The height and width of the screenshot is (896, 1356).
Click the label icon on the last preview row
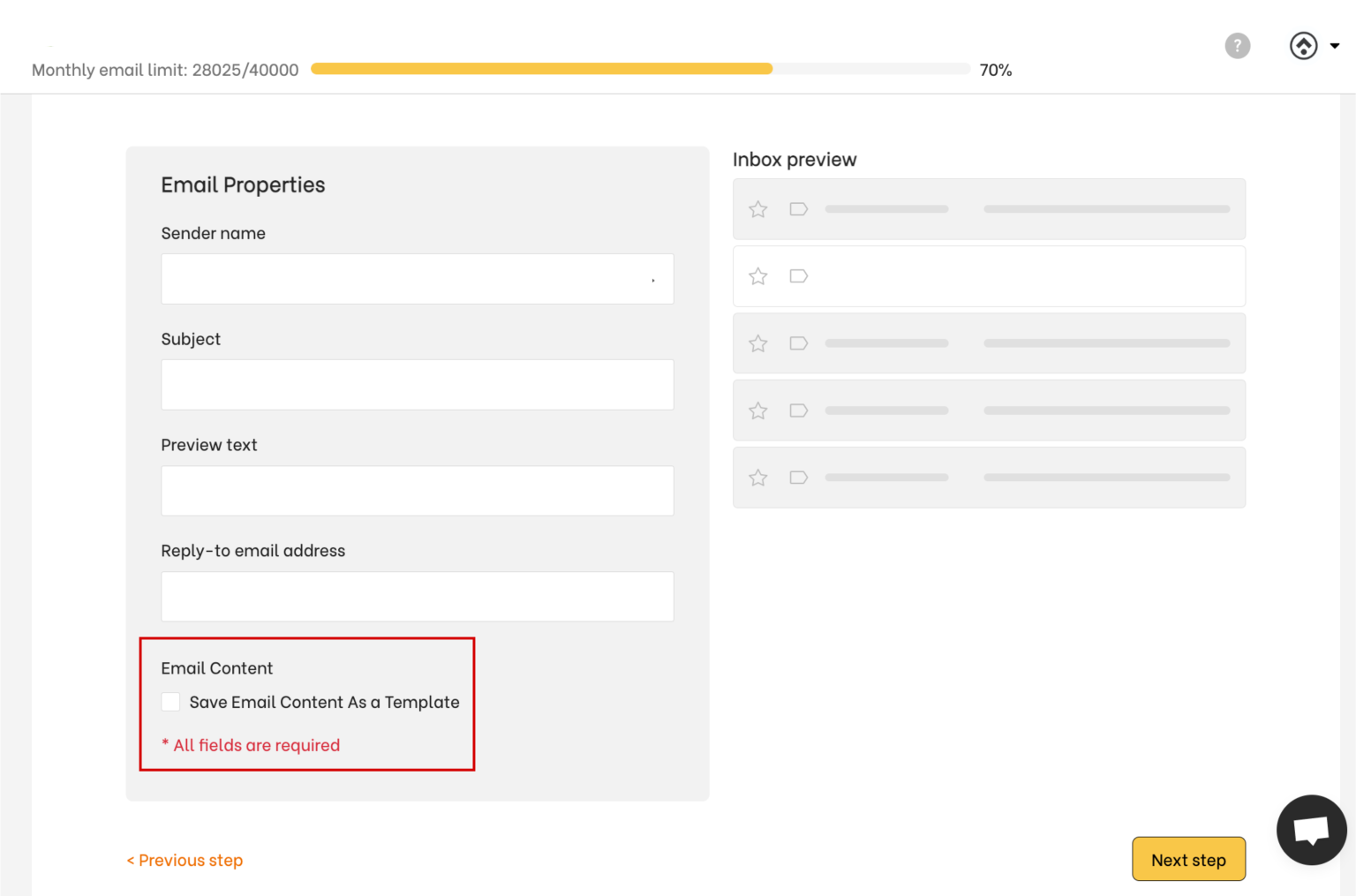(x=798, y=478)
